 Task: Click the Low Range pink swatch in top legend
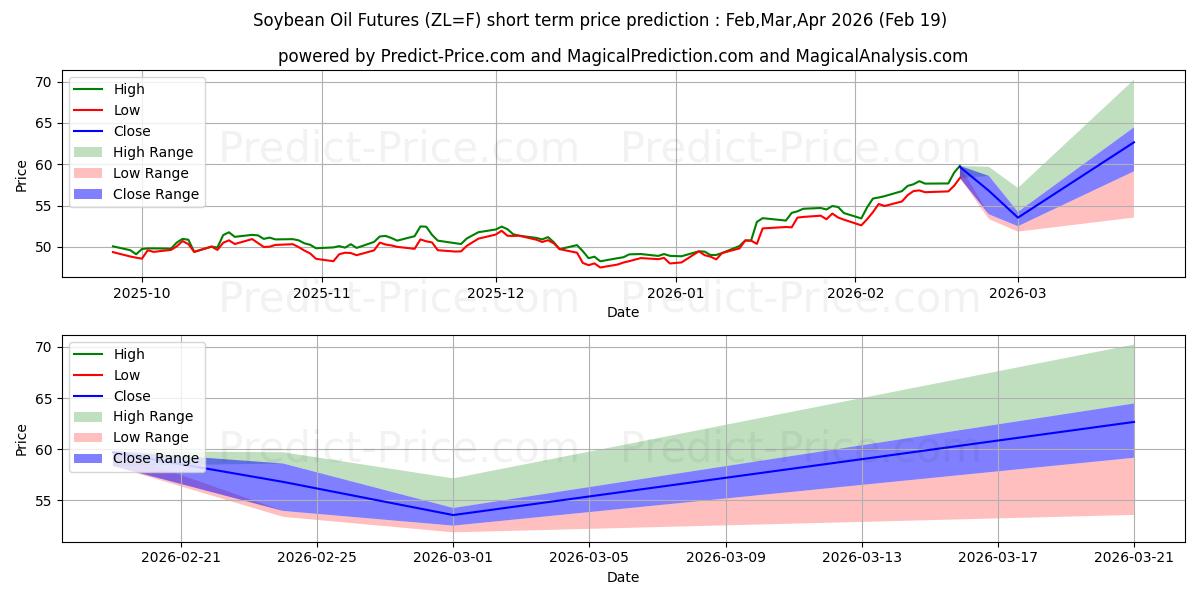(x=90, y=173)
